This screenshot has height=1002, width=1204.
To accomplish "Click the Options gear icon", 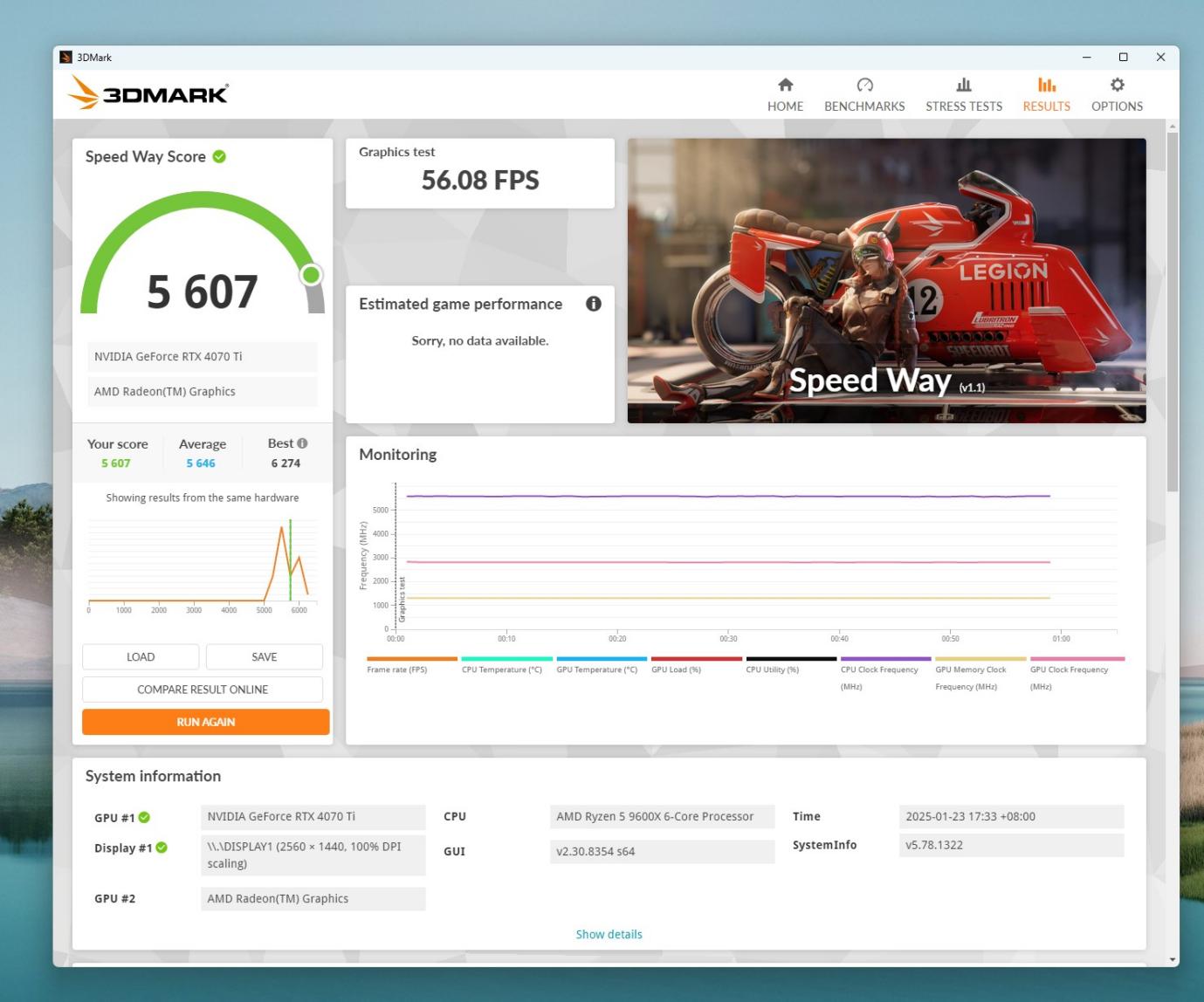I will (1118, 85).
